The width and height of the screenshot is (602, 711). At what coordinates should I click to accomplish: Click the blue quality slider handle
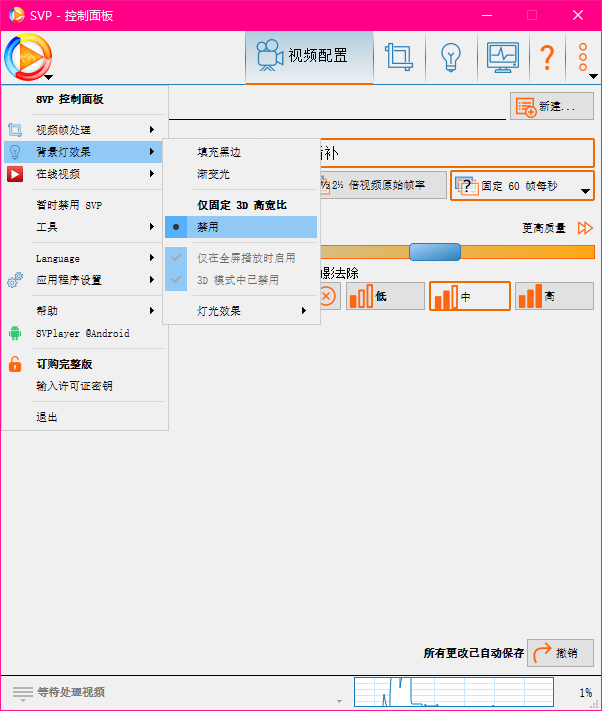point(435,252)
